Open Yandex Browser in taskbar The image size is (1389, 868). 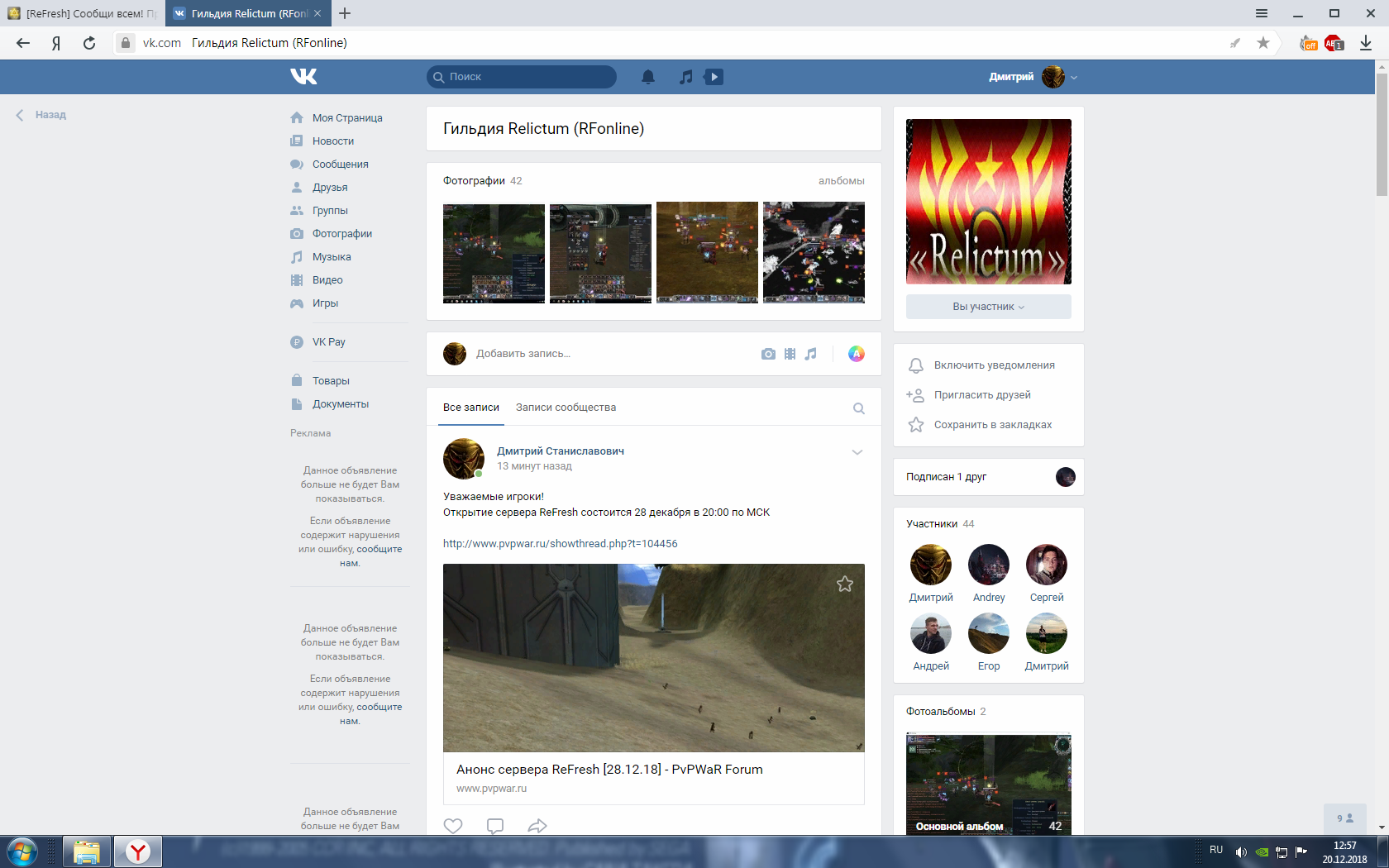click(138, 851)
